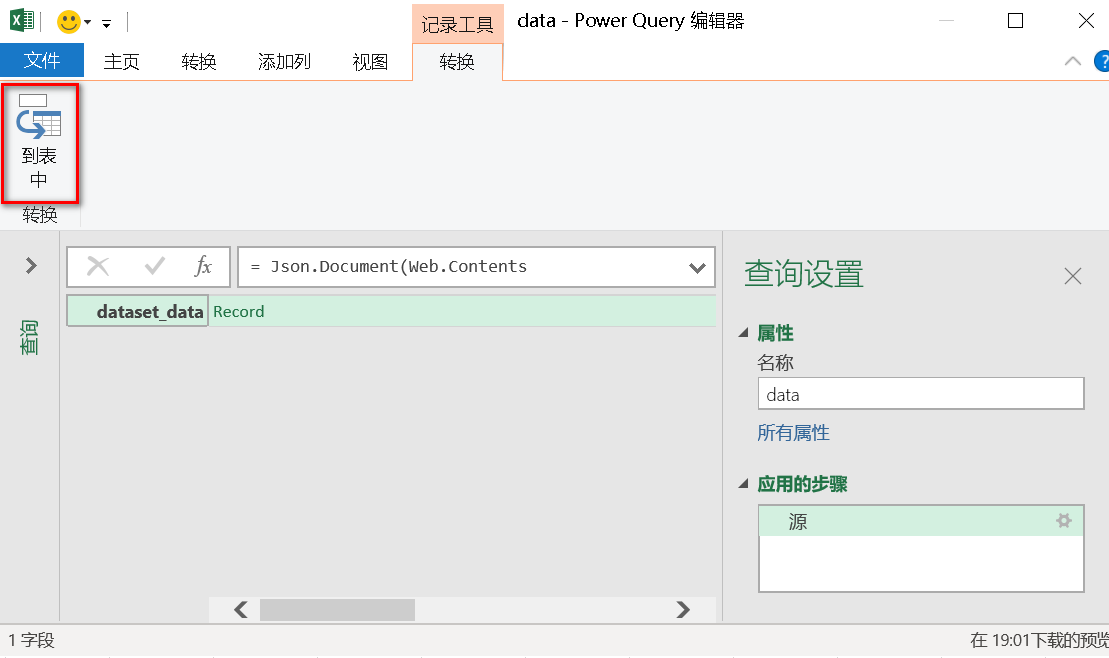Screen dimensions: 1109x658
Task: Click the 记录工具 contextual tab header
Action: coord(458,25)
